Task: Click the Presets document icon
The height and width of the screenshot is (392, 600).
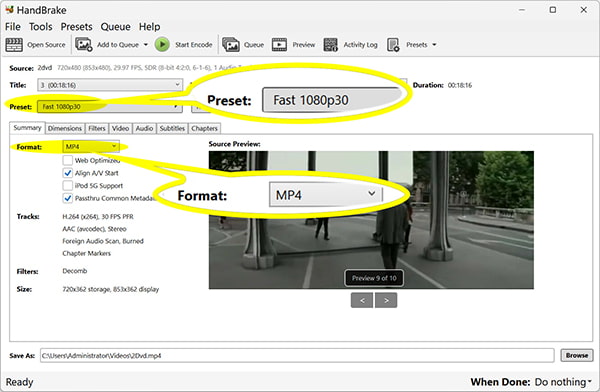Action: 393,45
